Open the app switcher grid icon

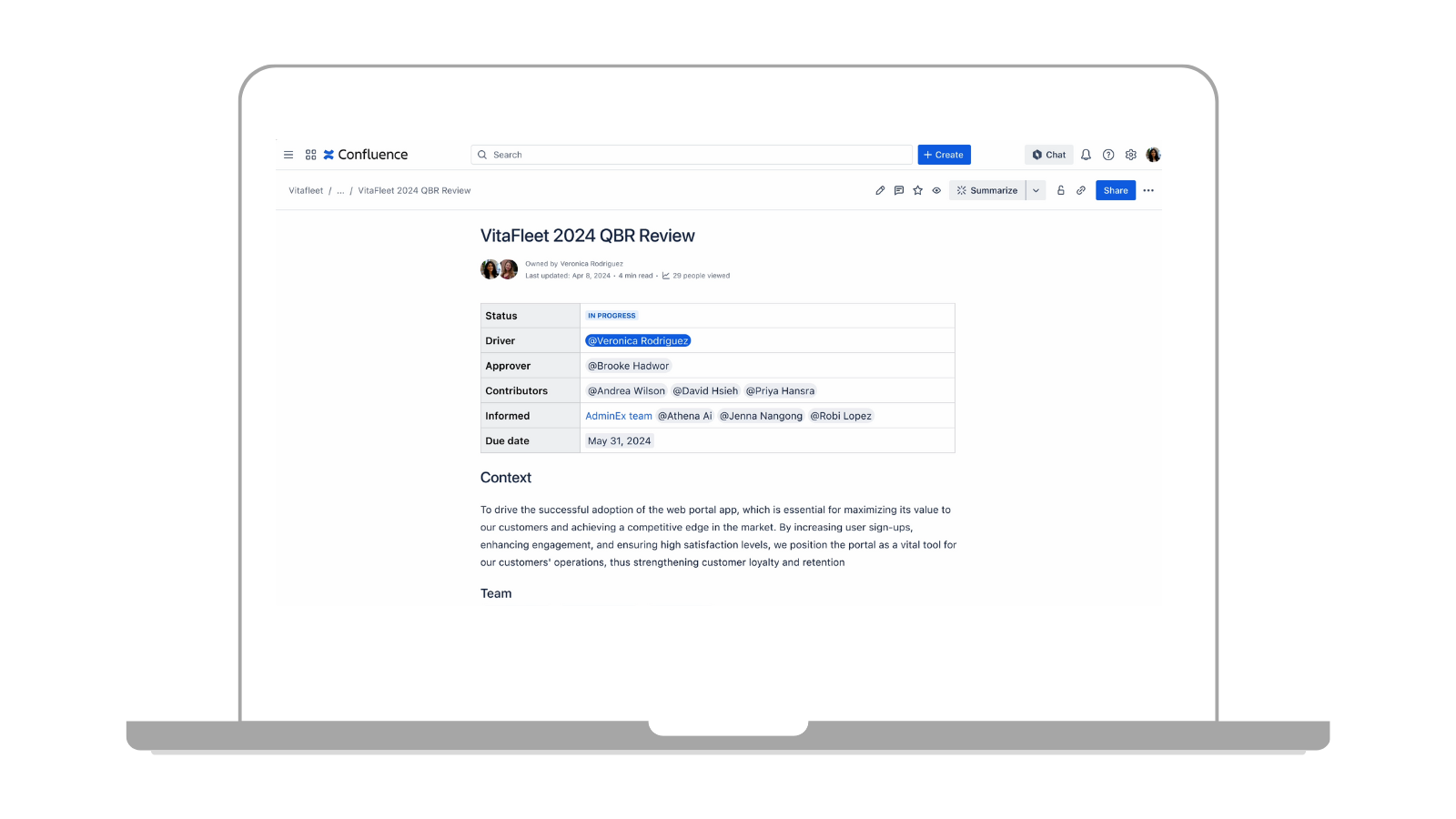click(x=310, y=155)
